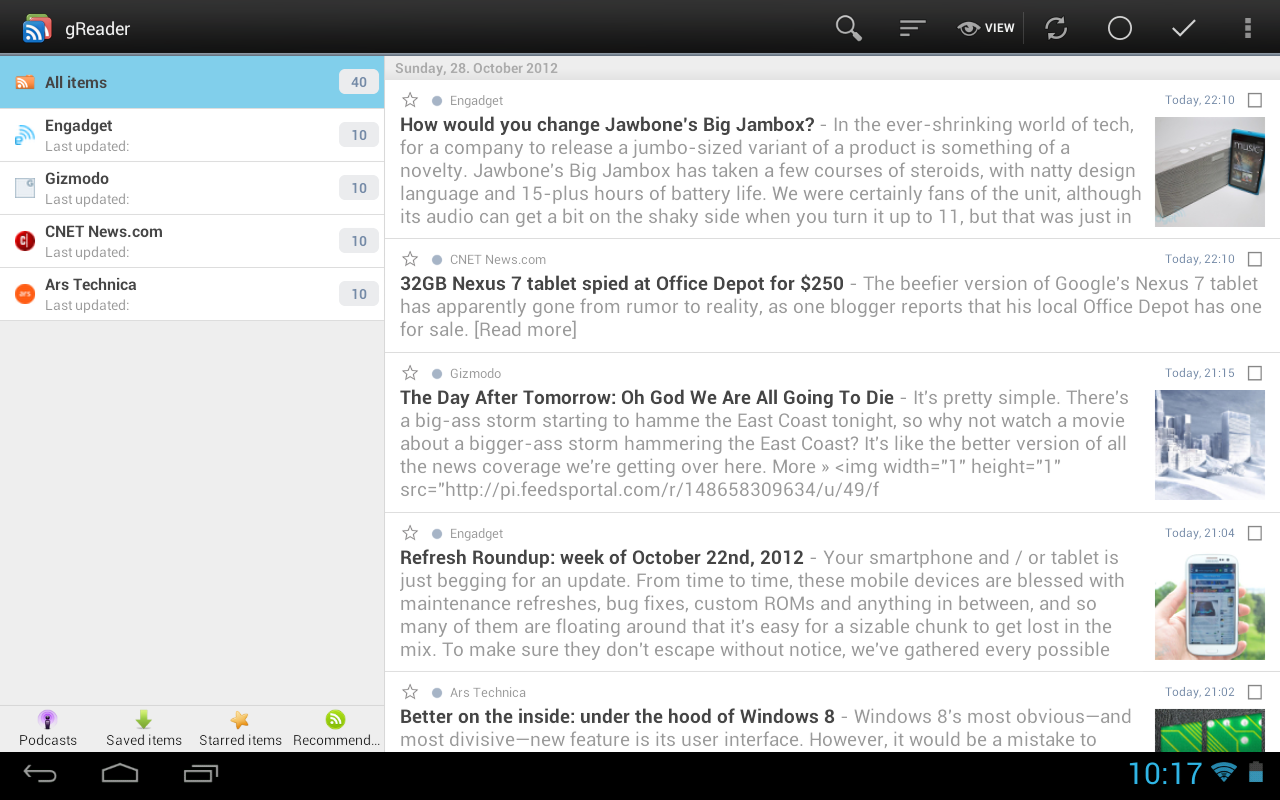This screenshot has width=1280, height=800.
Task: Open the Ars Technica feed in the sidebar
Action: [192, 294]
